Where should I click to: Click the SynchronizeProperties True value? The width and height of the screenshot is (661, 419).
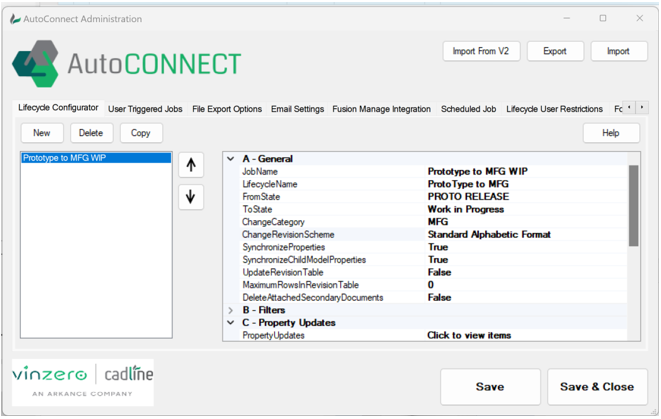tap(438, 247)
